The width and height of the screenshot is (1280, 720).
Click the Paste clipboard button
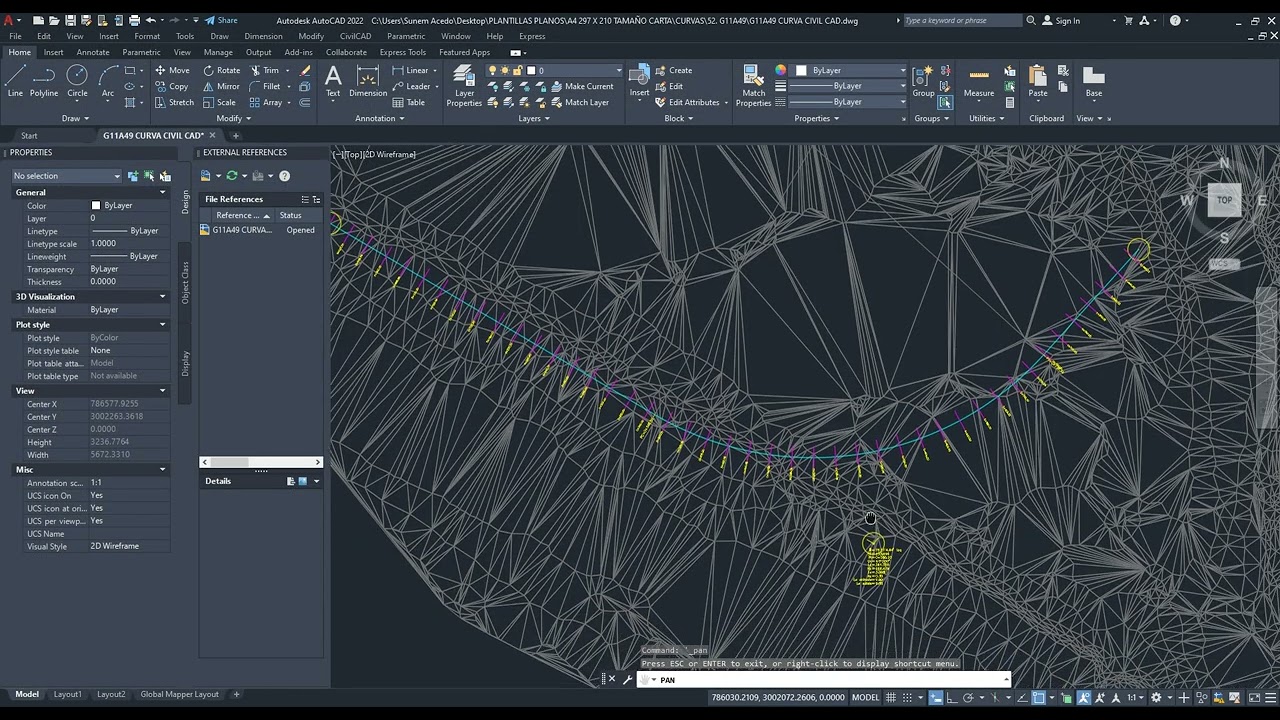(x=1038, y=81)
